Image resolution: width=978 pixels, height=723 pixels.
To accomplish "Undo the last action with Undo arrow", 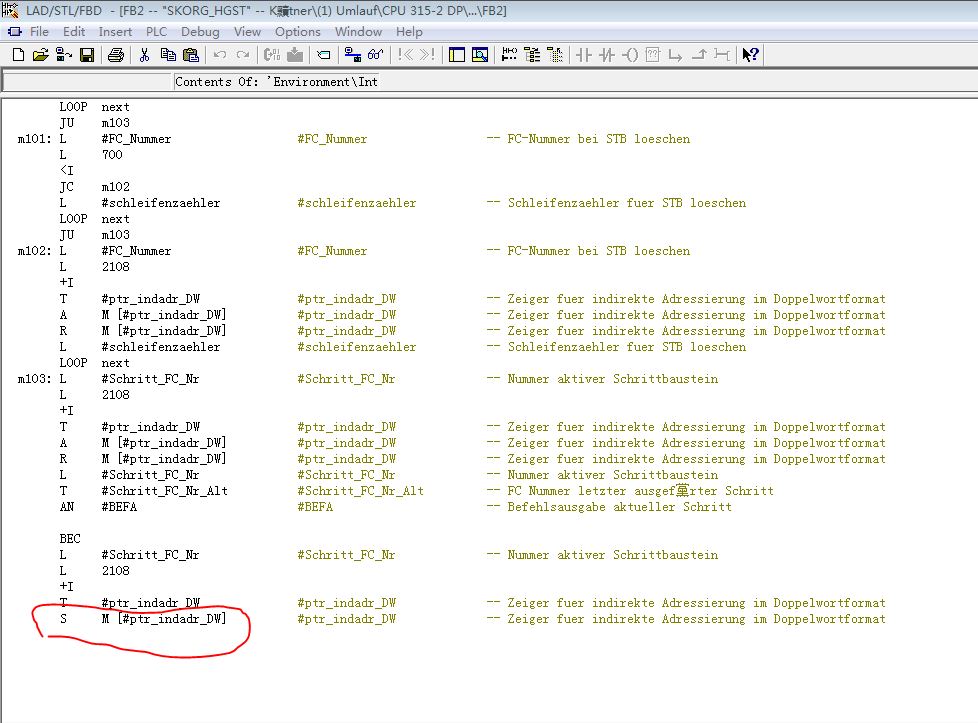I will tap(220, 55).
